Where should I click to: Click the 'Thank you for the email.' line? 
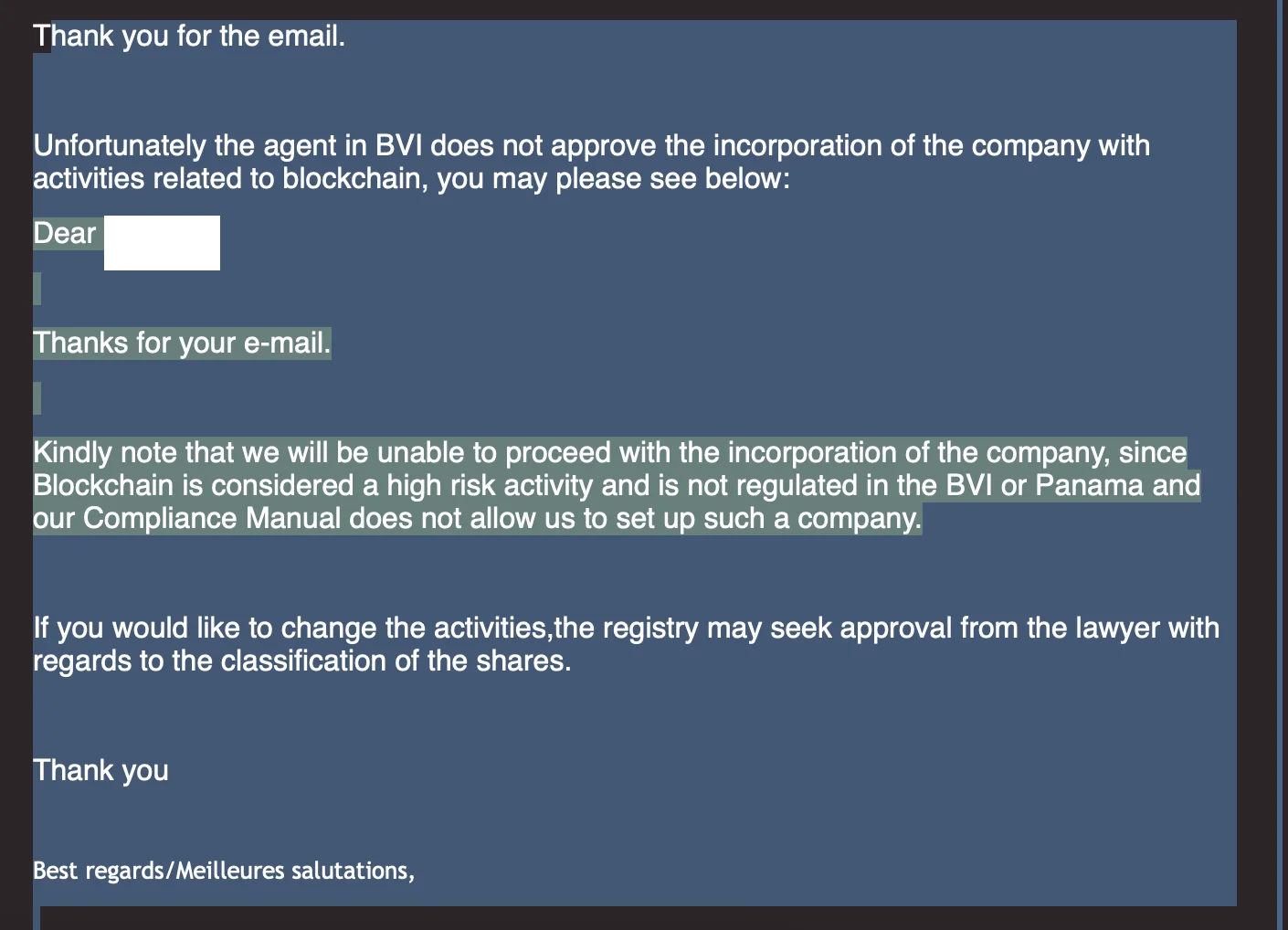coord(189,37)
